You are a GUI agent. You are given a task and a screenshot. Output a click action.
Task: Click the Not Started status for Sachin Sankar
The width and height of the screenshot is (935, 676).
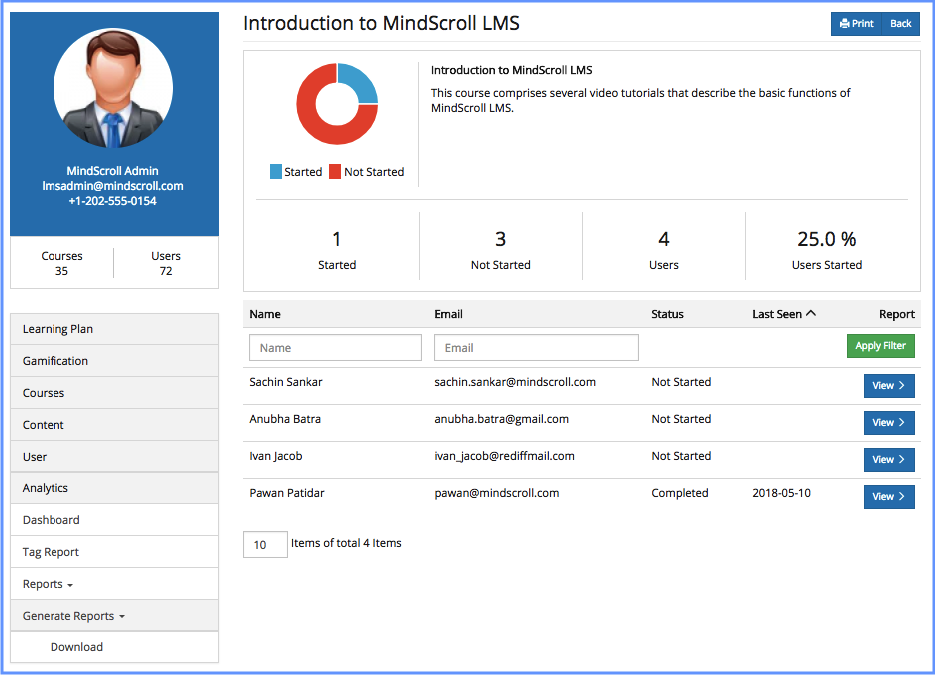[x=681, y=382]
